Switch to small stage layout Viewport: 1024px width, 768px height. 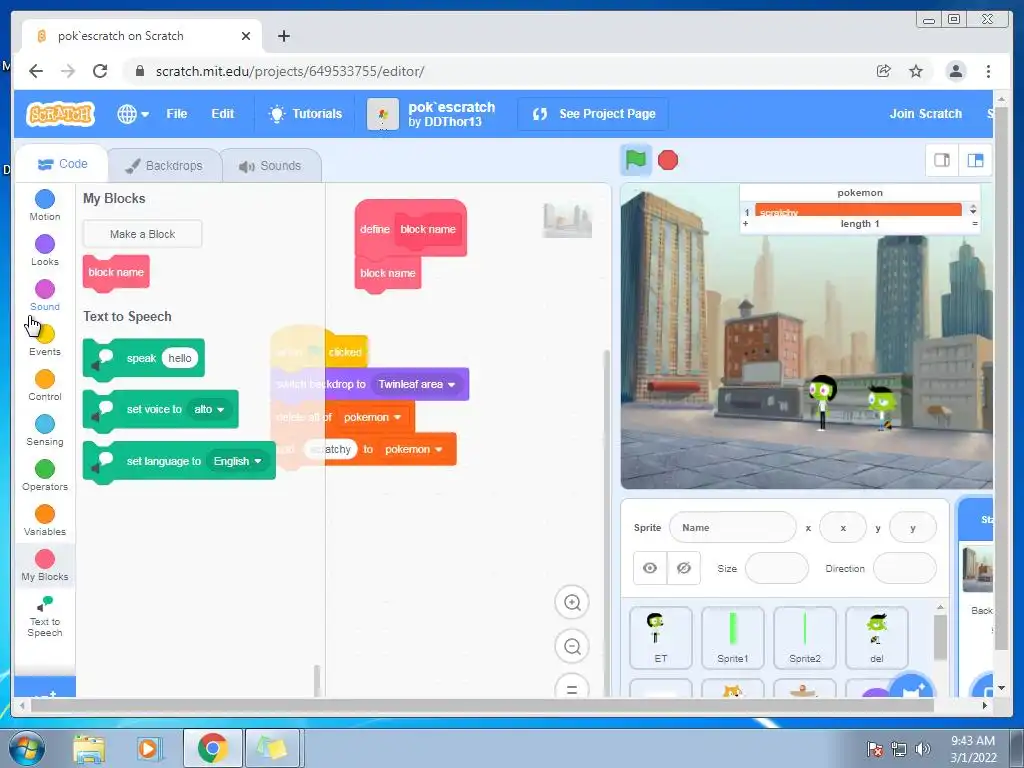[x=942, y=160]
